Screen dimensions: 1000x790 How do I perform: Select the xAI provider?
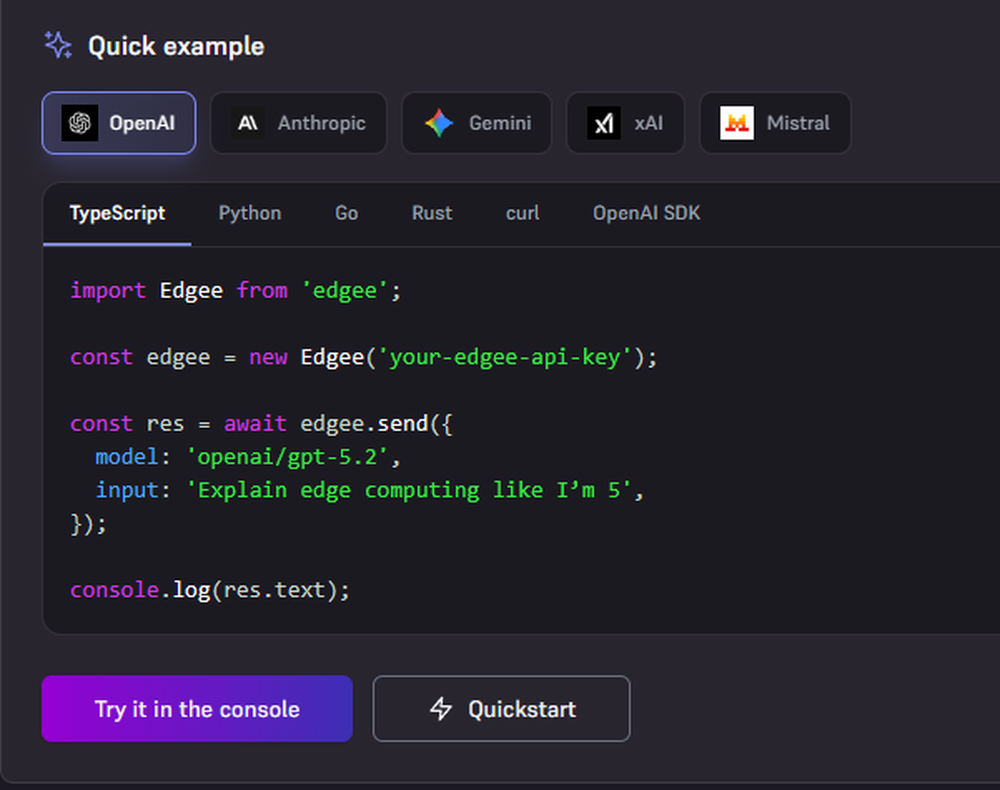(625, 123)
